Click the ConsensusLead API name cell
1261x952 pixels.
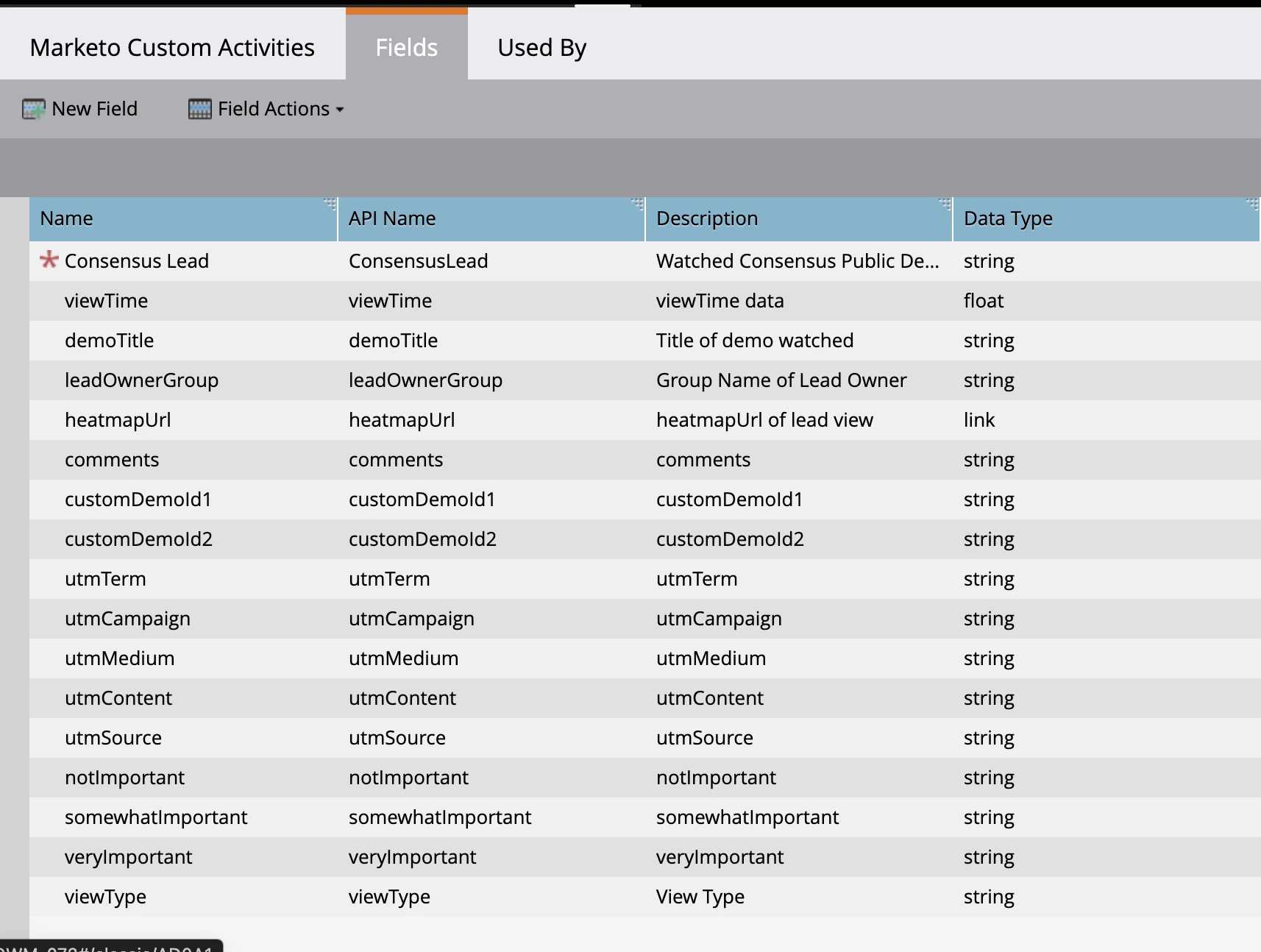pyautogui.click(x=418, y=261)
